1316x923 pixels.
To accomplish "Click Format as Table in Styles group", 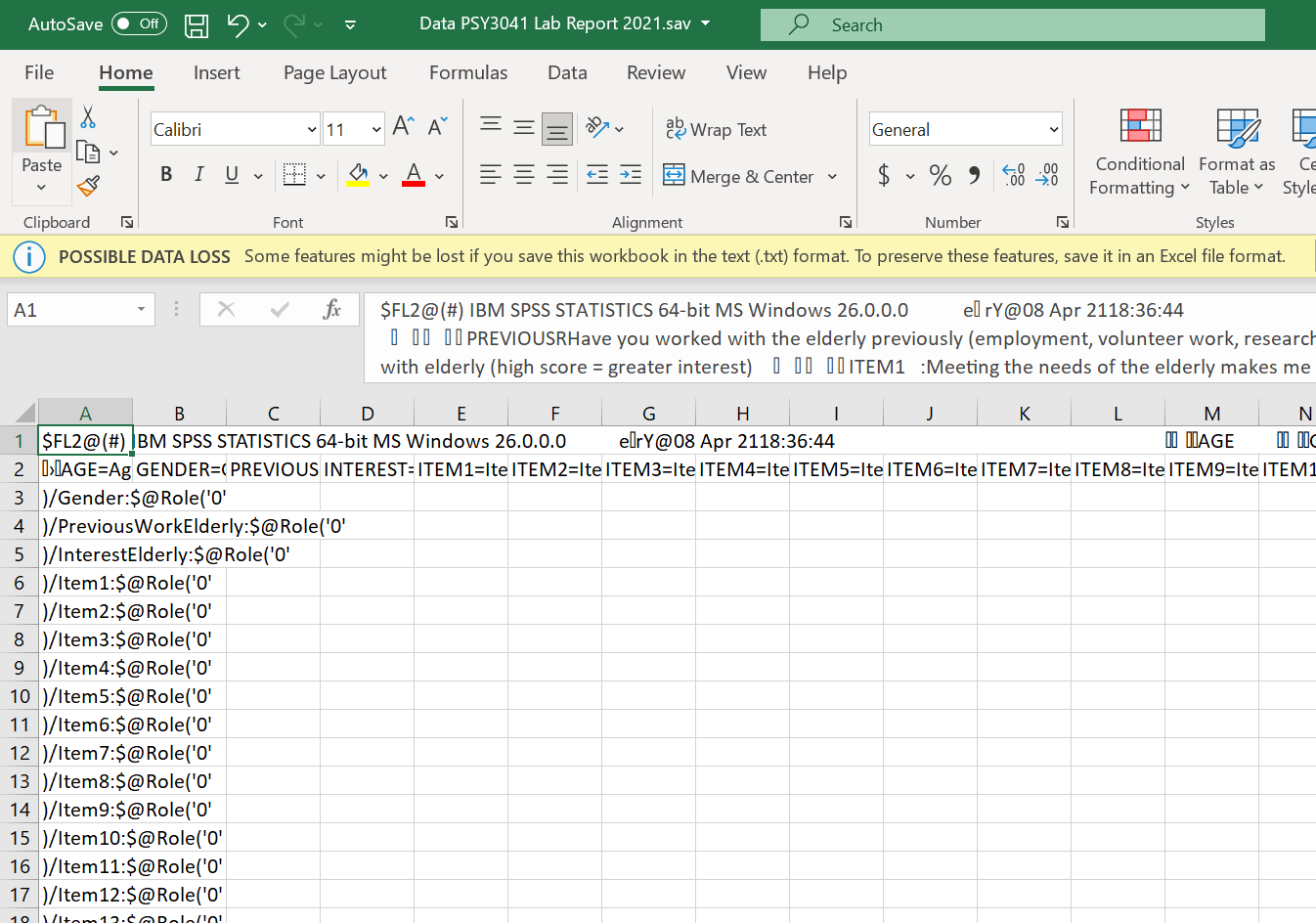I will coord(1236,152).
